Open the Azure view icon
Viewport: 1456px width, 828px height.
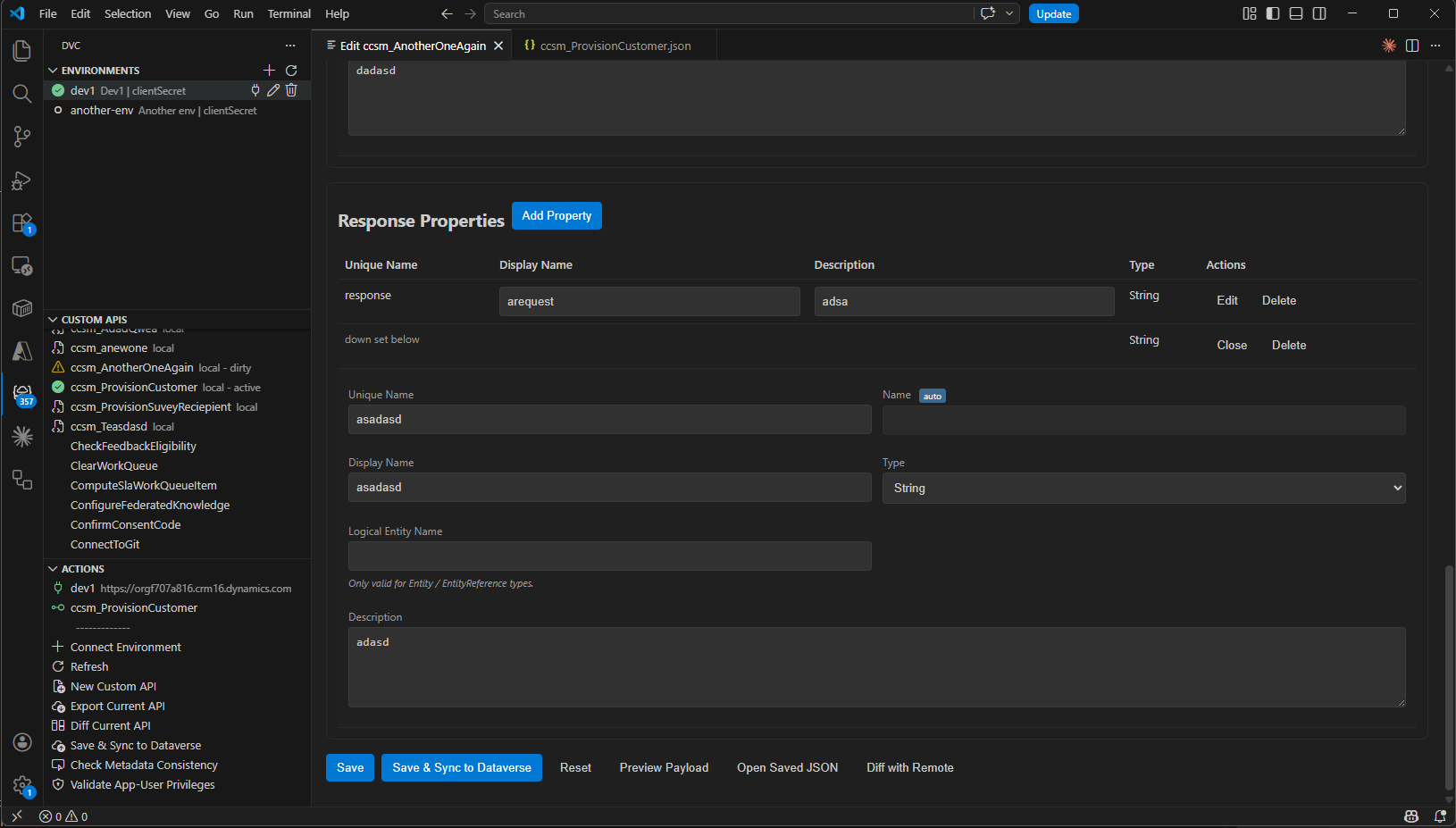[22, 352]
